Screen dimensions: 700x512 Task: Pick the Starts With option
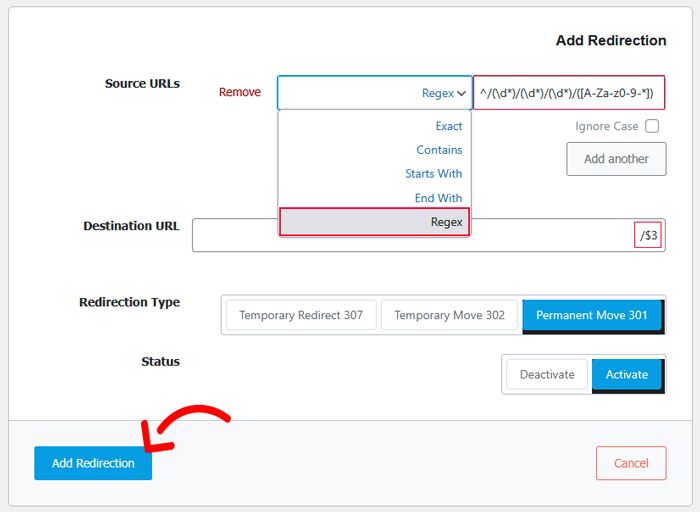click(433, 174)
